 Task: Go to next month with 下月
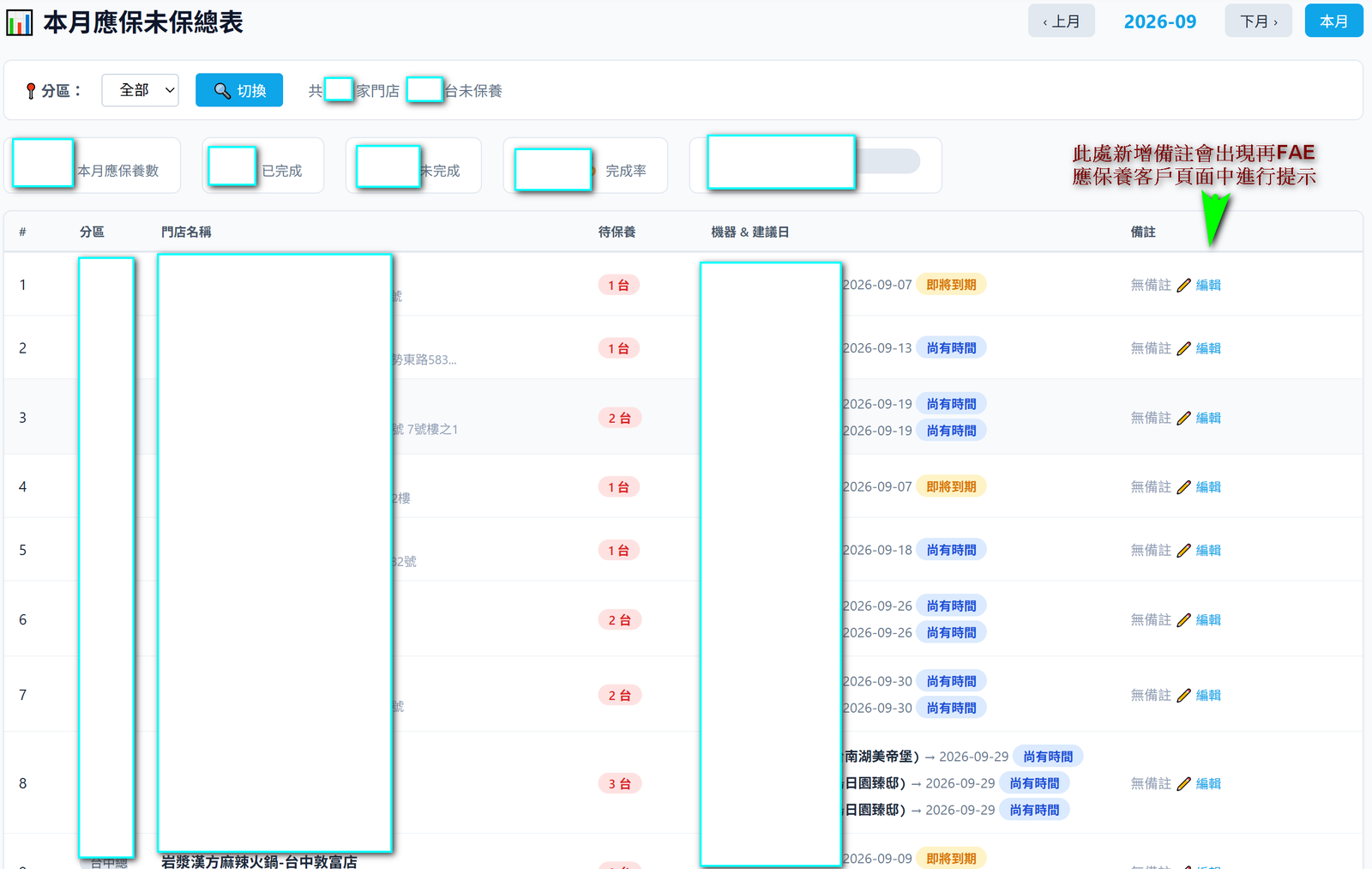1259,21
